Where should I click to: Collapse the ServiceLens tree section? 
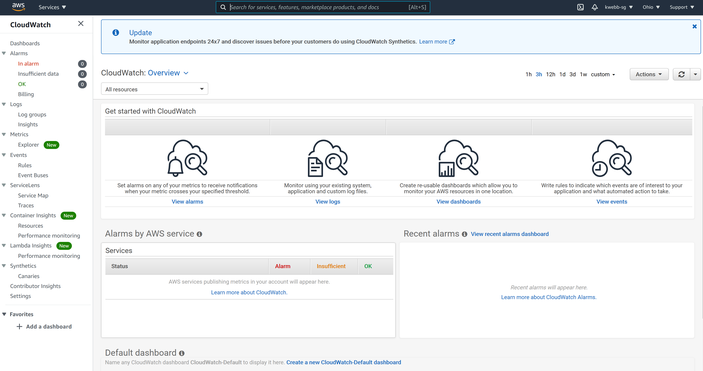click(4, 185)
